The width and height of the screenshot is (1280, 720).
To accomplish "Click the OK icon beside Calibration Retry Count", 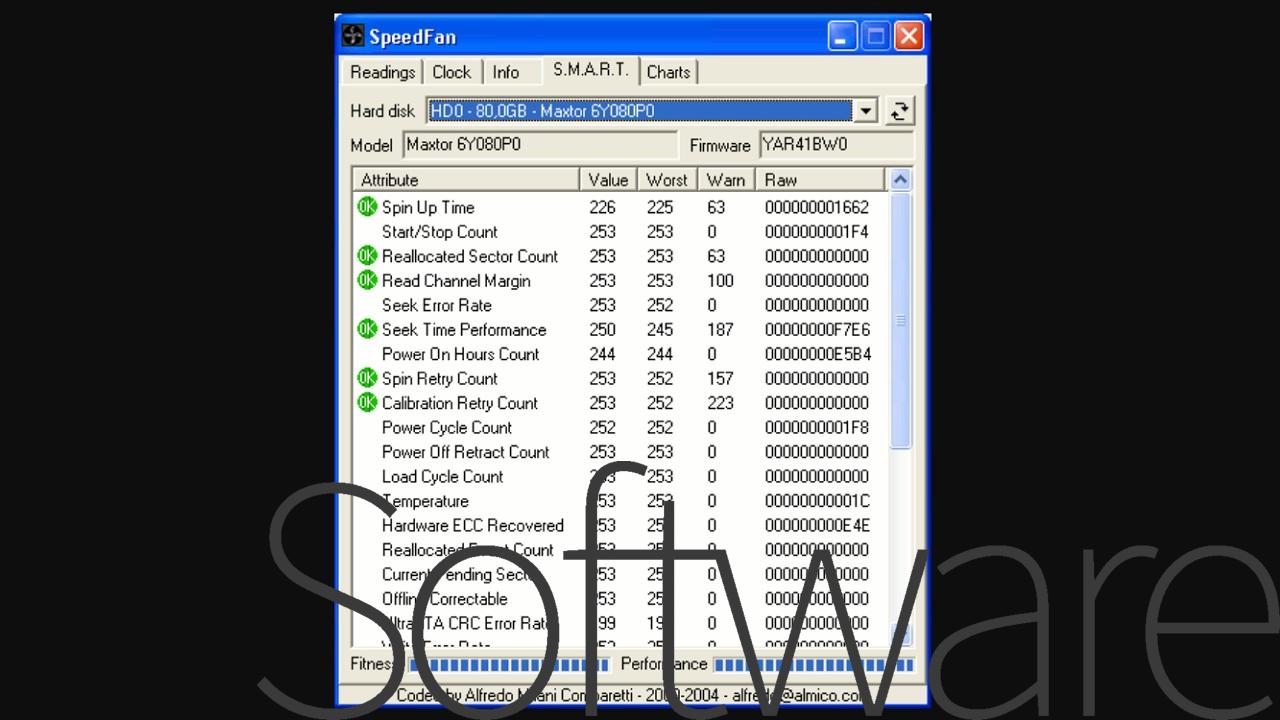I will [367, 402].
